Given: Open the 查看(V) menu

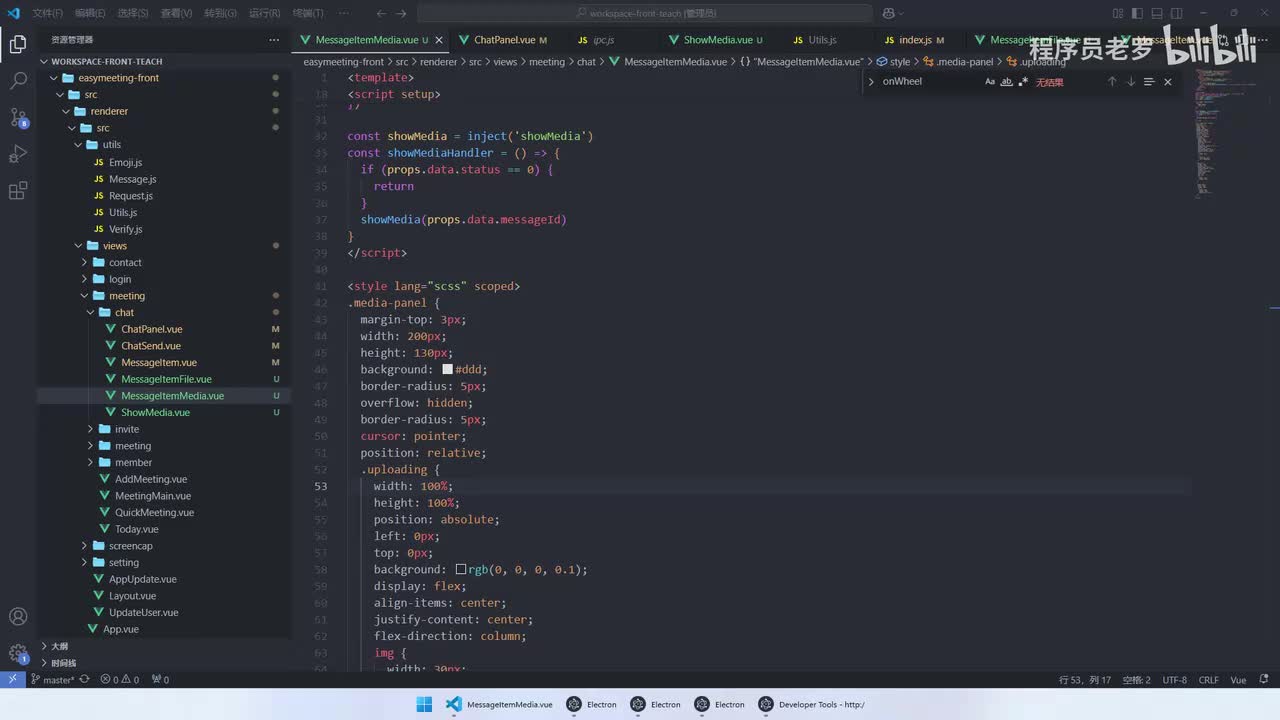Looking at the screenshot, I should click(x=176, y=13).
